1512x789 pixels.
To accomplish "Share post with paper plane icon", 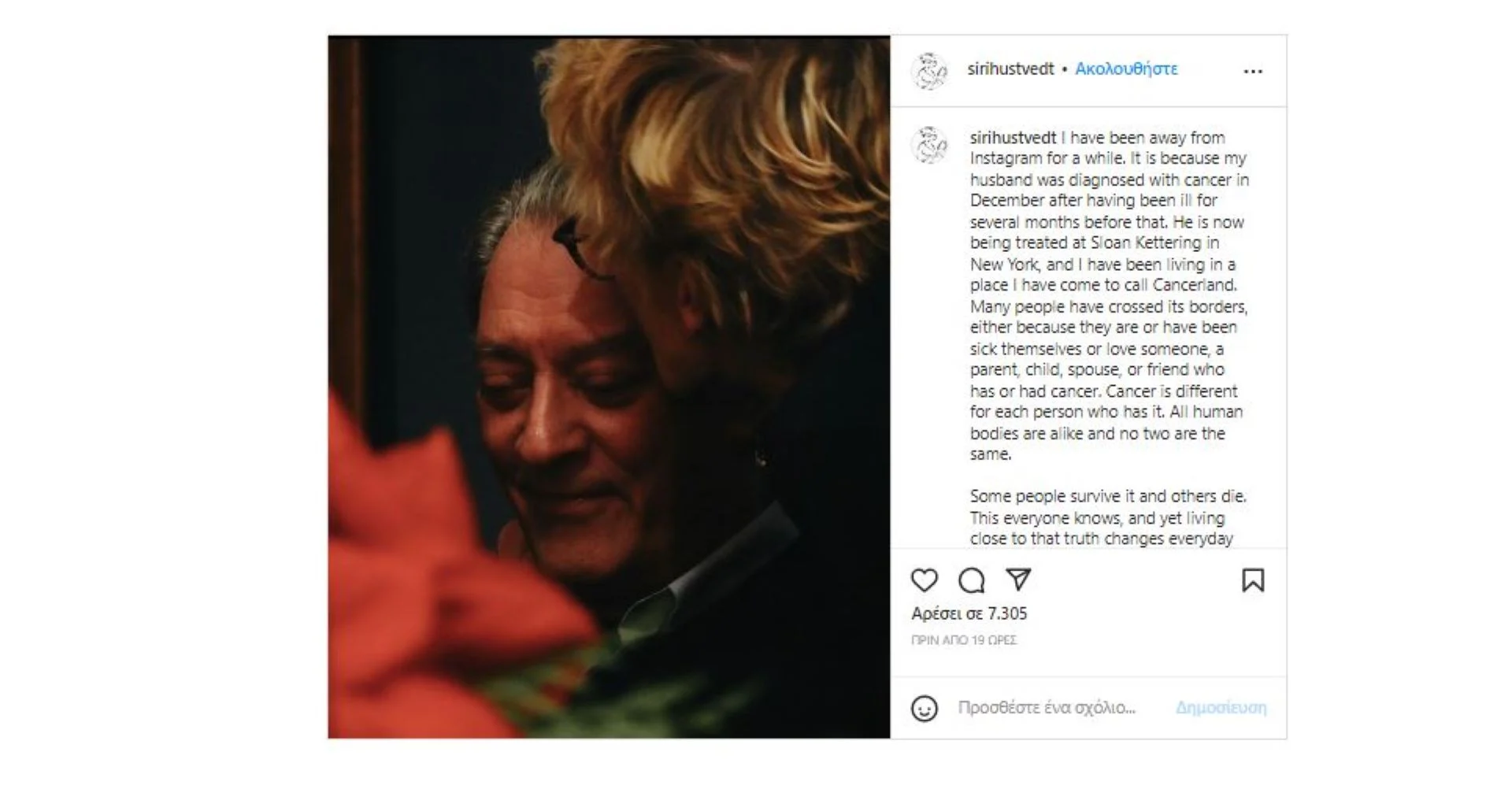I will point(1018,580).
